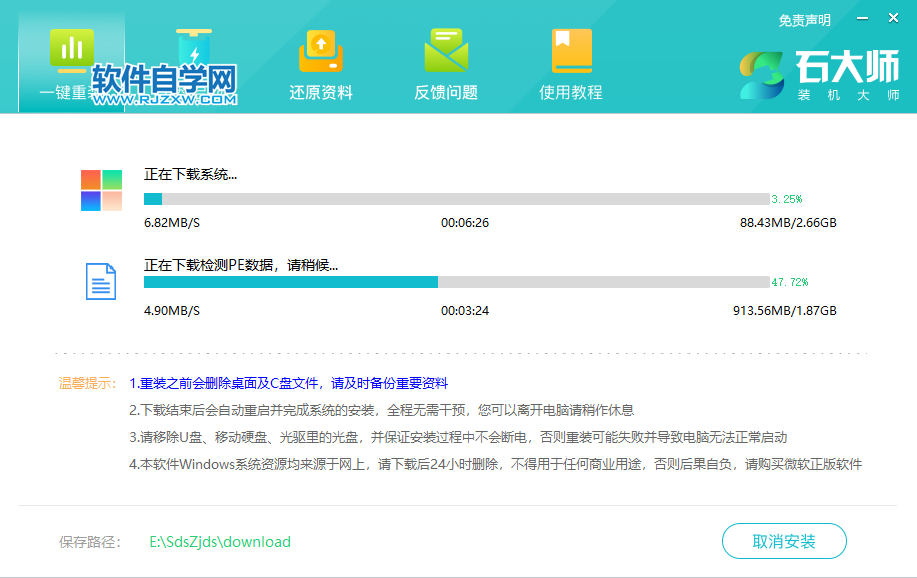Open the 反馈问题 envelope icon
This screenshot has height=578, width=917.
446,50
